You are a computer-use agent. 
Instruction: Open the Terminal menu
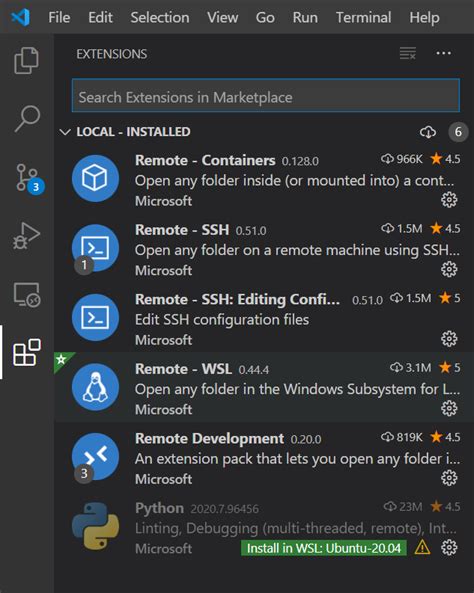(x=363, y=17)
